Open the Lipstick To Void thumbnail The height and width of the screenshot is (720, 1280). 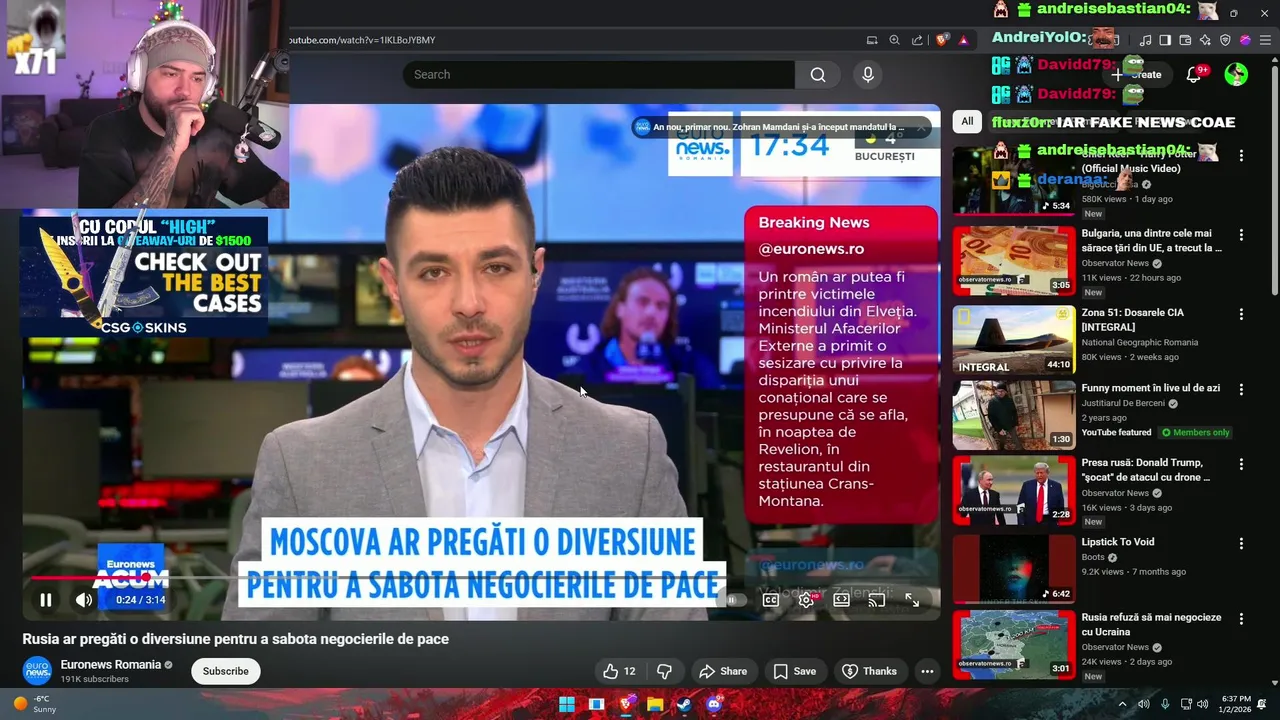1013,569
